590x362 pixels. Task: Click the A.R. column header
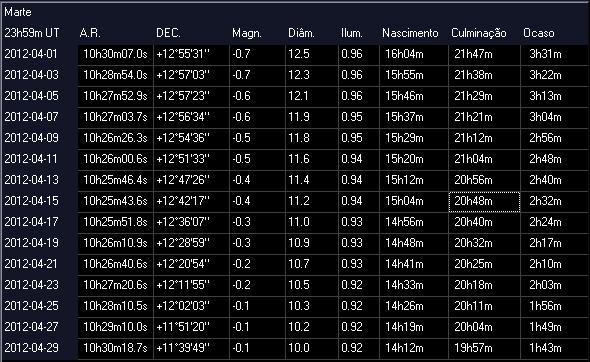[90, 33]
